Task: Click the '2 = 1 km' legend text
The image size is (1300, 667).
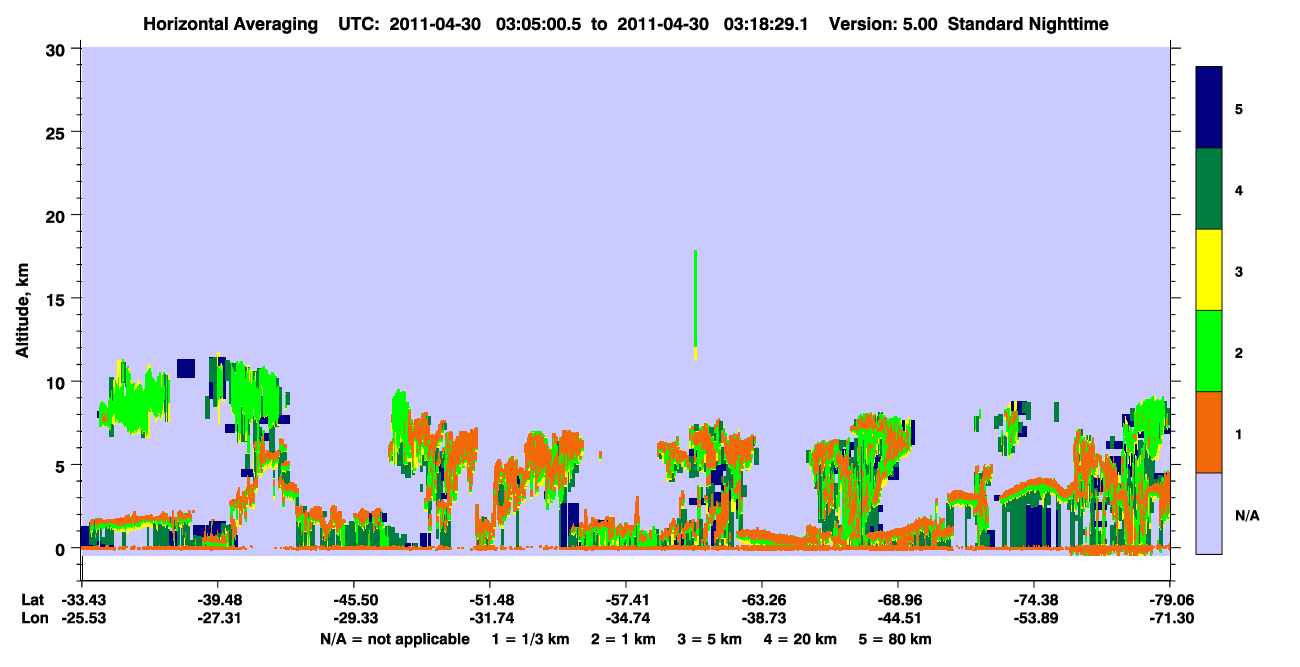Action: tap(623, 639)
